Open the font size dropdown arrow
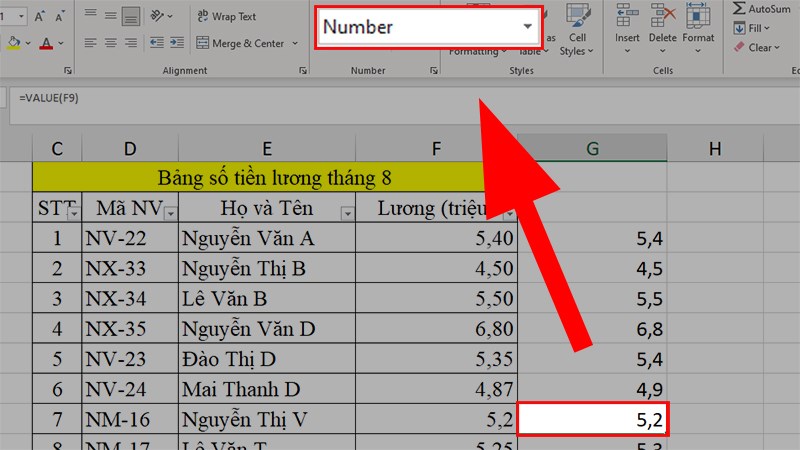This screenshot has width=800, height=450. click(21, 16)
